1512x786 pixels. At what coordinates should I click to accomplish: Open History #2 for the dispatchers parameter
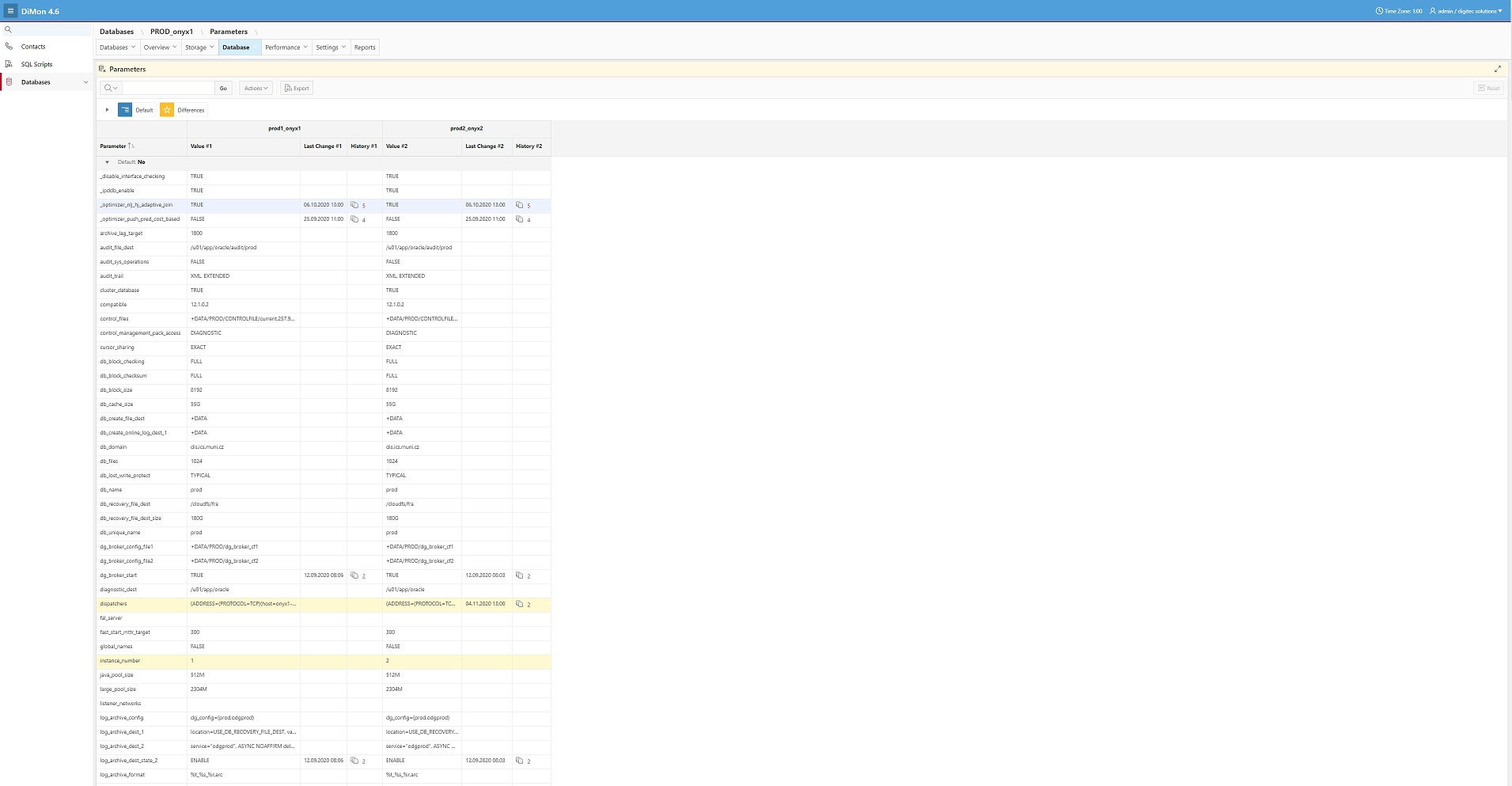(520, 604)
